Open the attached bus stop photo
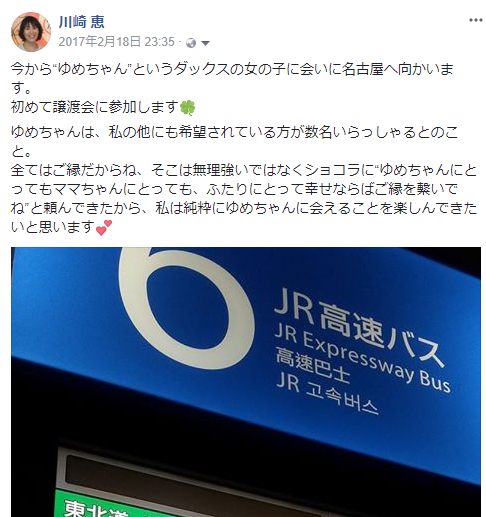The height and width of the screenshot is (517, 486). point(246,382)
